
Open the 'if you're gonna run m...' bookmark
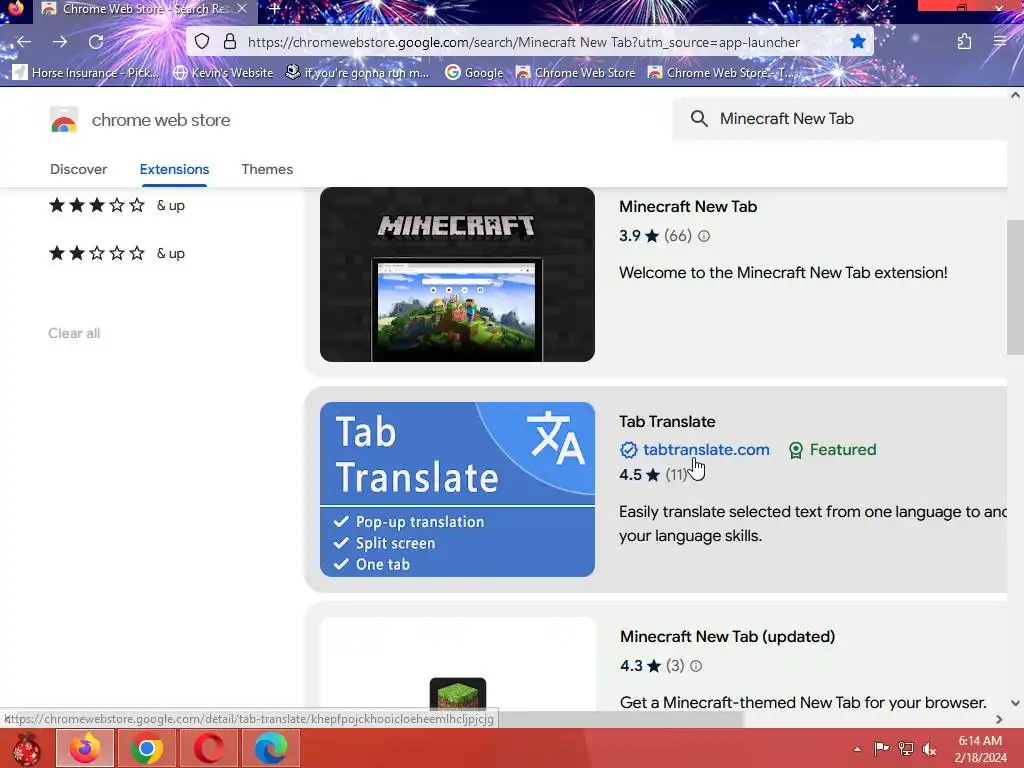click(358, 72)
